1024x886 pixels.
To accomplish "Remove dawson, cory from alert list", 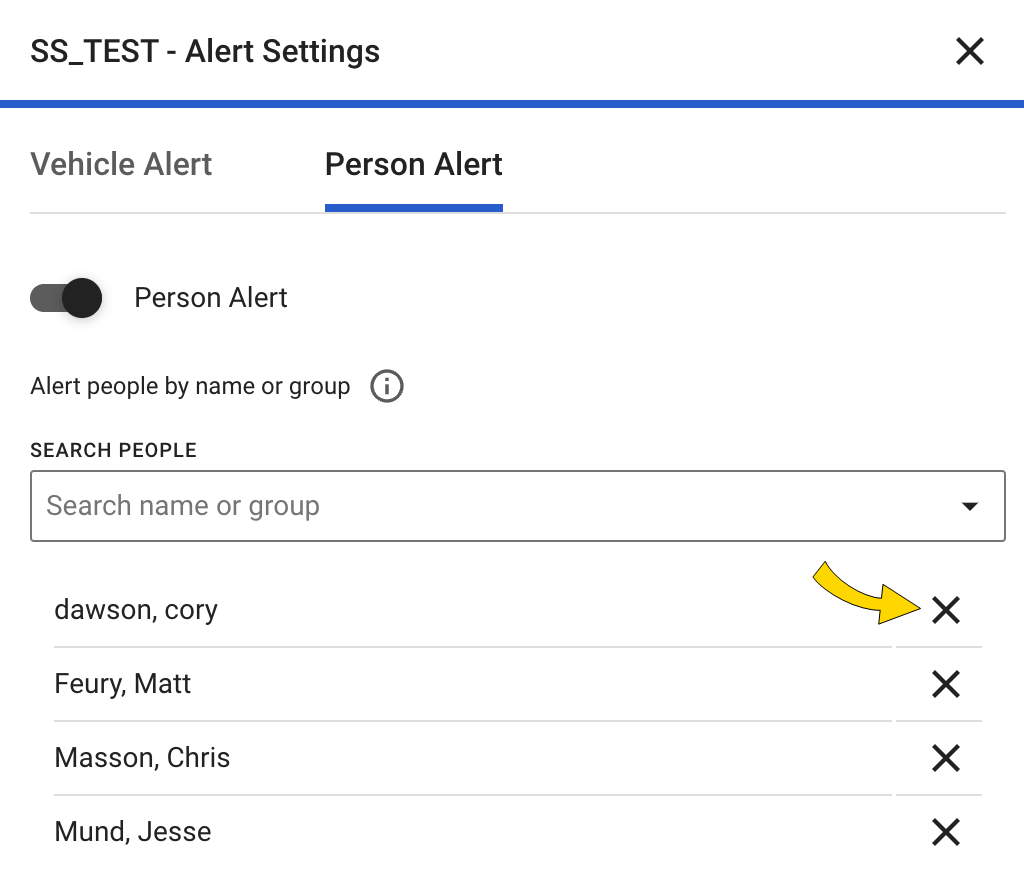I will pos(945,610).
